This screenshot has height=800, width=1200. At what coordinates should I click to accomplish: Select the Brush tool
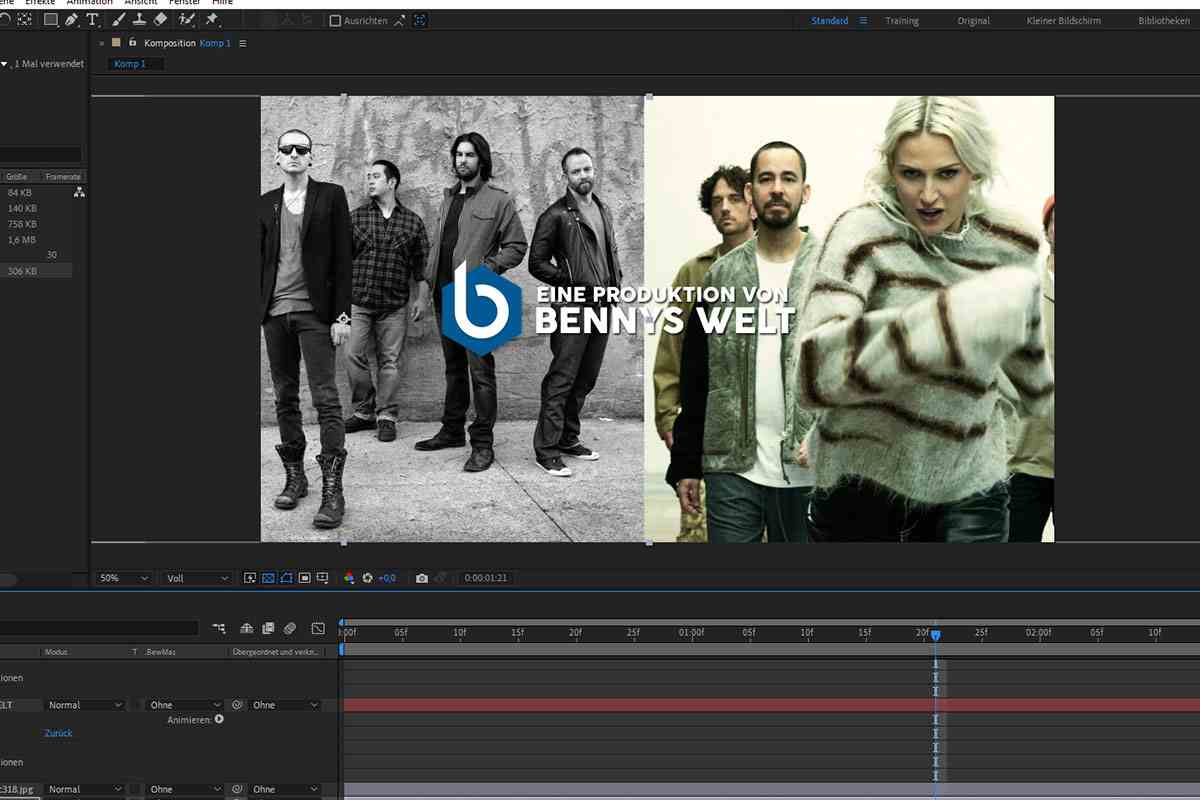[x=119, y=20]
